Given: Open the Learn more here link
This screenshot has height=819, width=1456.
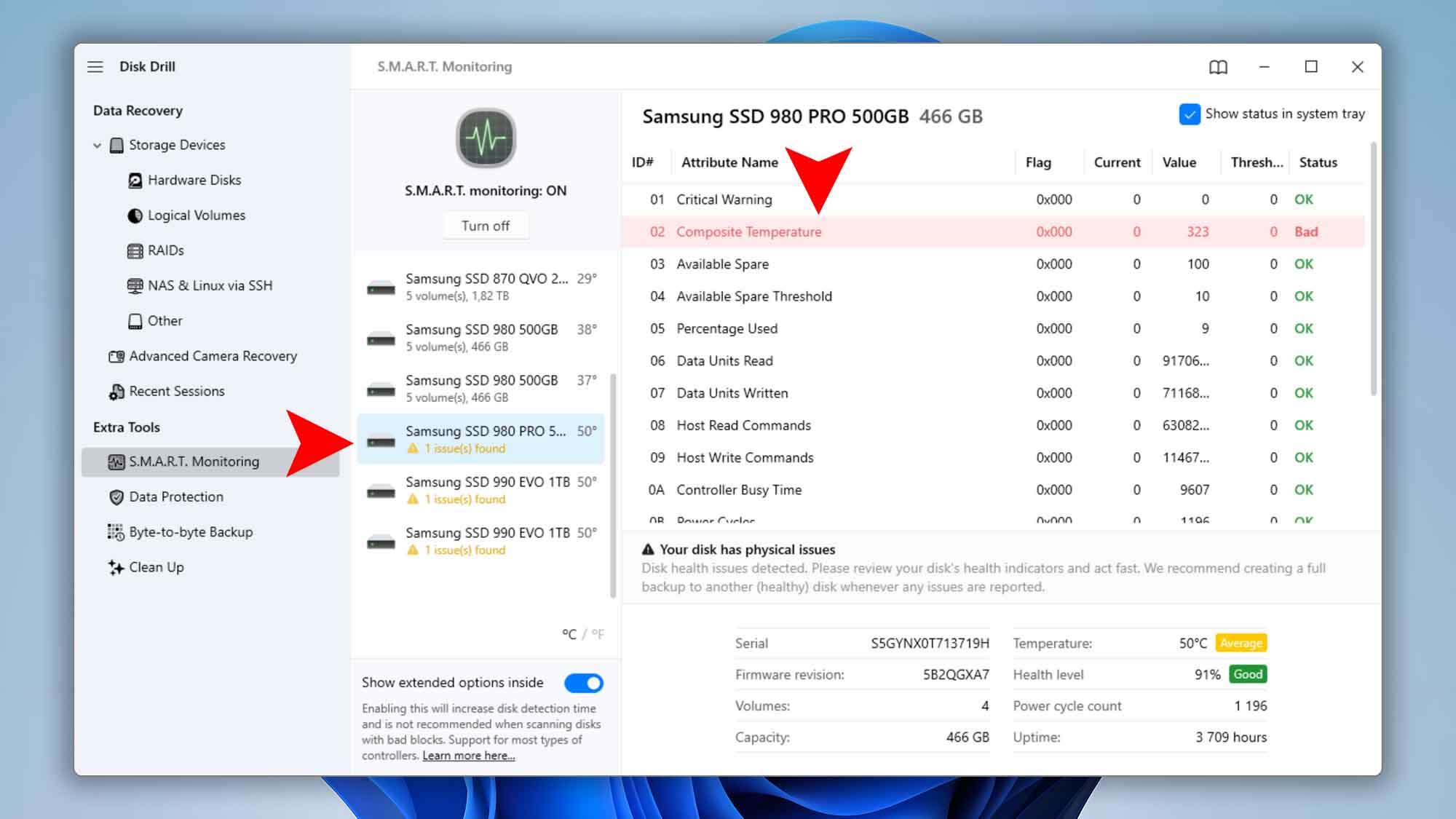Looking at the screenshot, I should point(468,756).
